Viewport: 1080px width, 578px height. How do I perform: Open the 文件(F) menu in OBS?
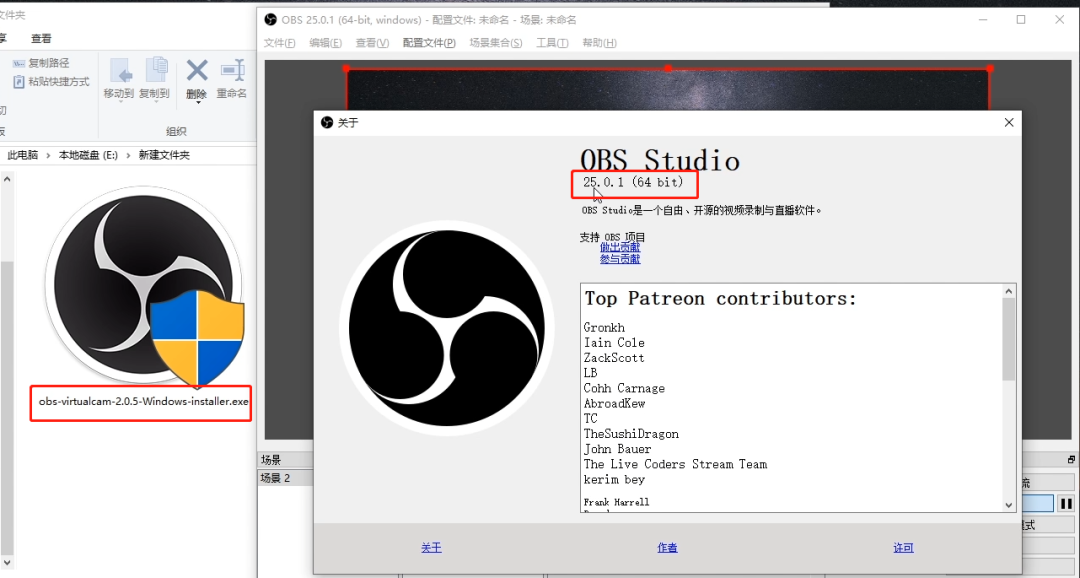point(279,43)
